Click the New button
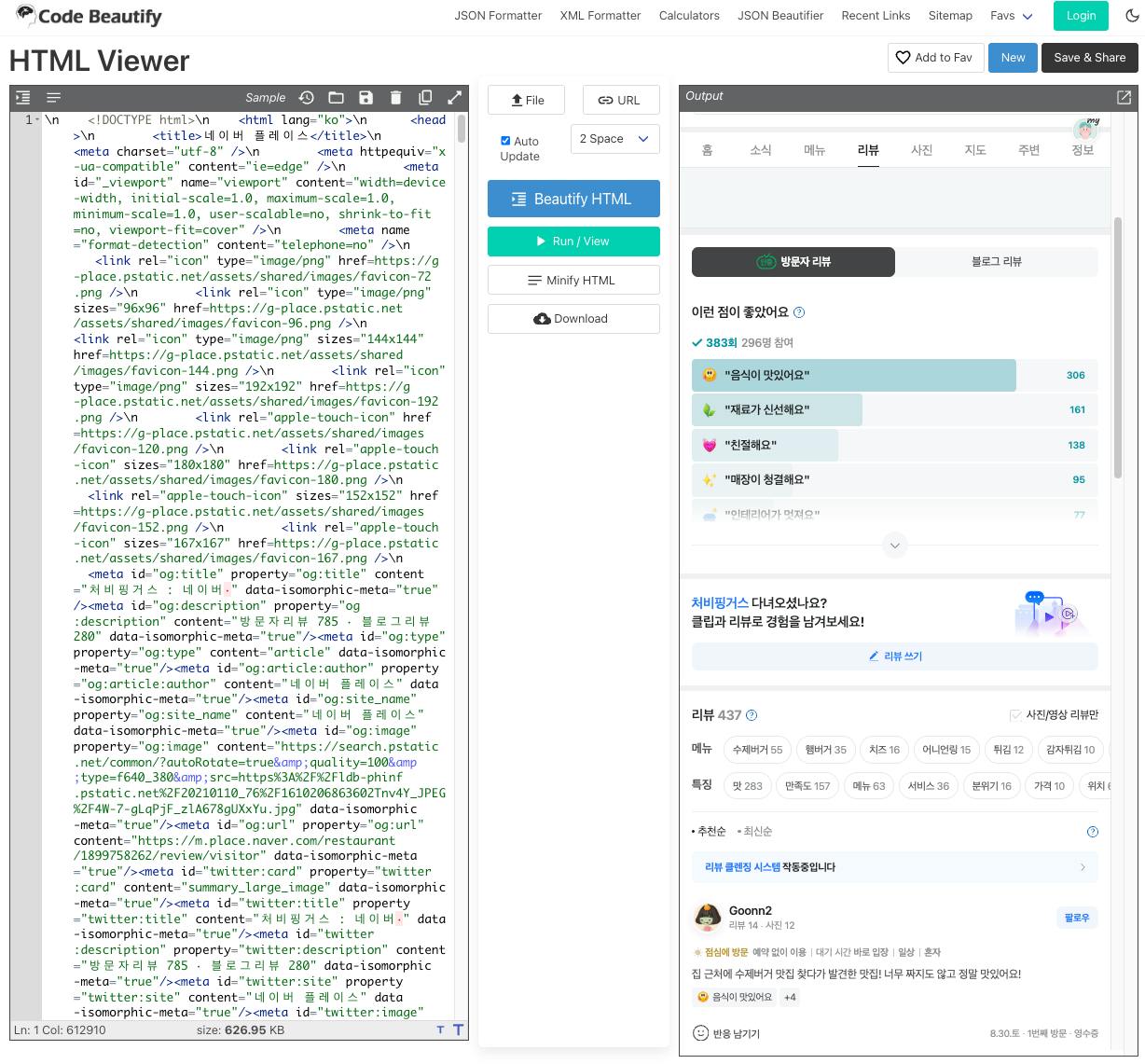 click(x=1013, y=58)
